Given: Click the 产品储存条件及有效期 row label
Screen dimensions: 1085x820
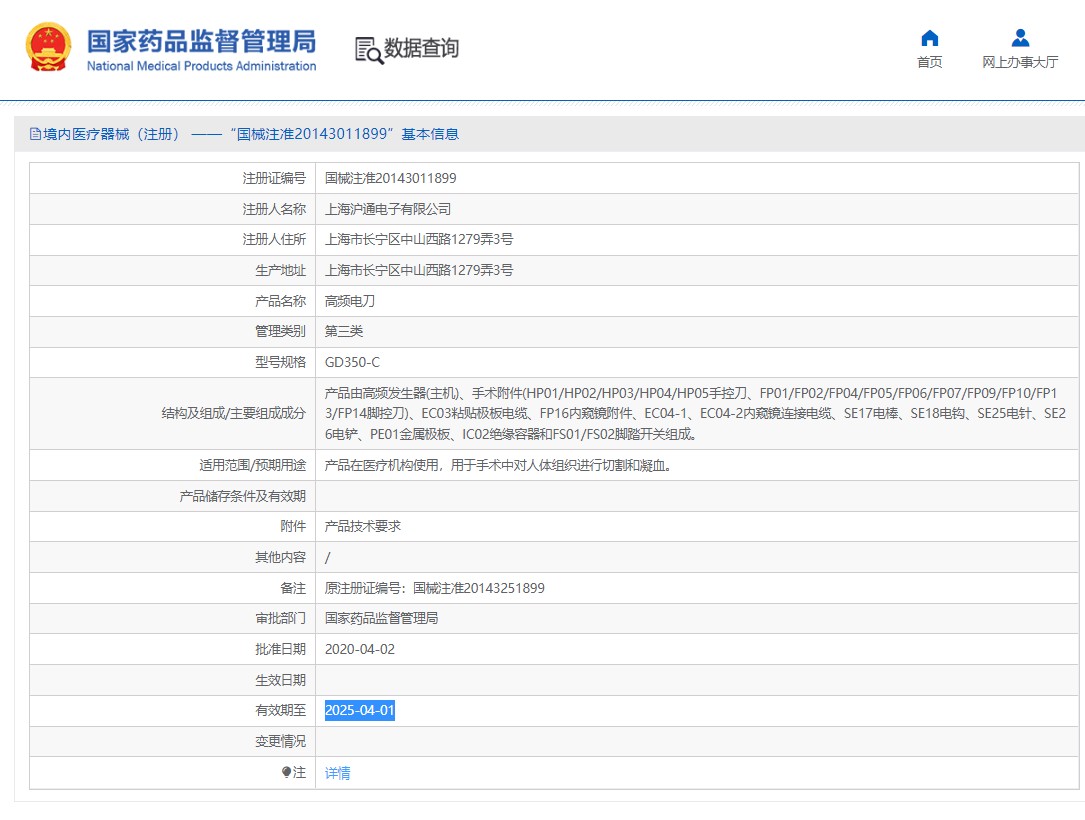Looking at the screenshot, I should (242, 496).
